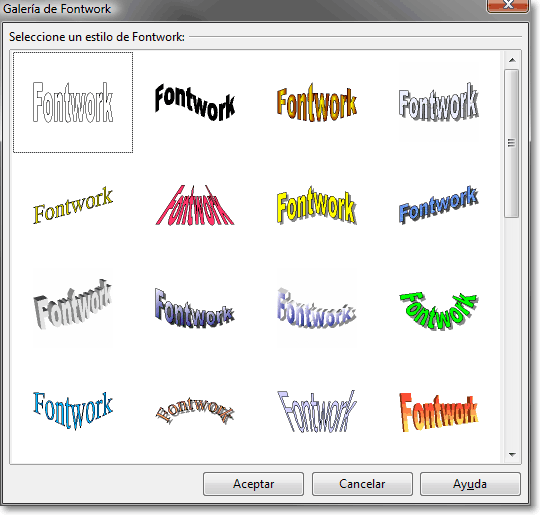Pick the bright yellow 3D Fontwork style
The width and height of the screenshot is (540, 515).
coord(316,205)
